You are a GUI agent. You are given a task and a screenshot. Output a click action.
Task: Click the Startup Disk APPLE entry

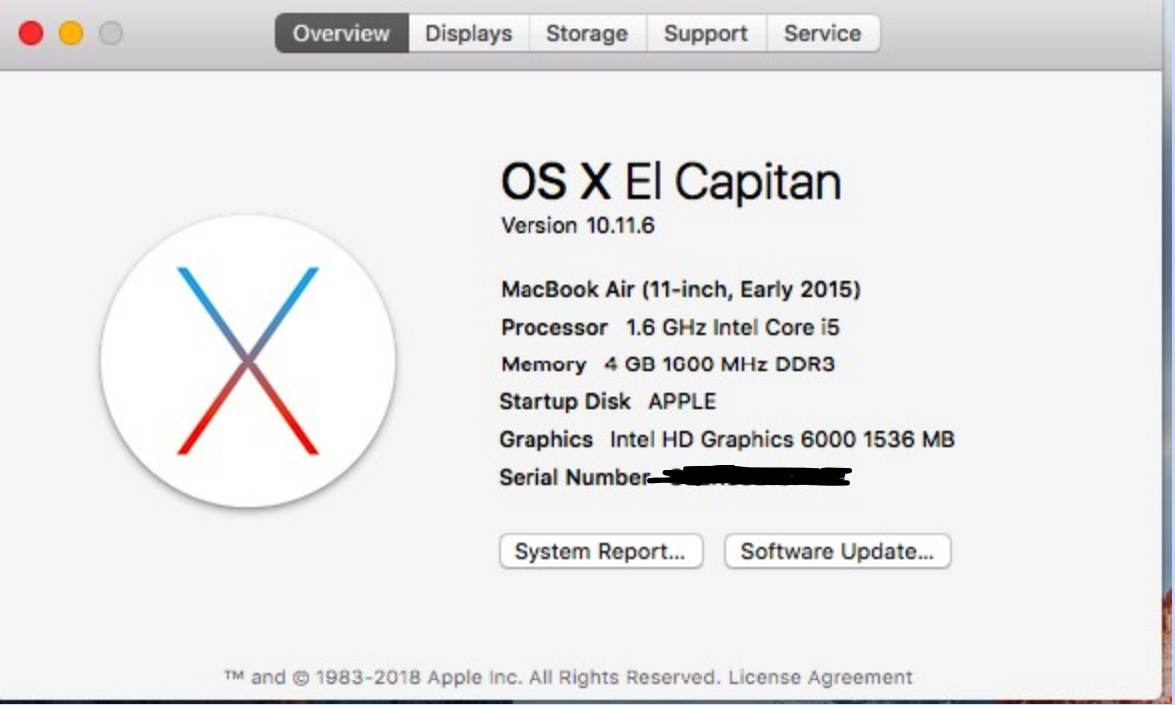pyautogui.click(x=608, y=402)
